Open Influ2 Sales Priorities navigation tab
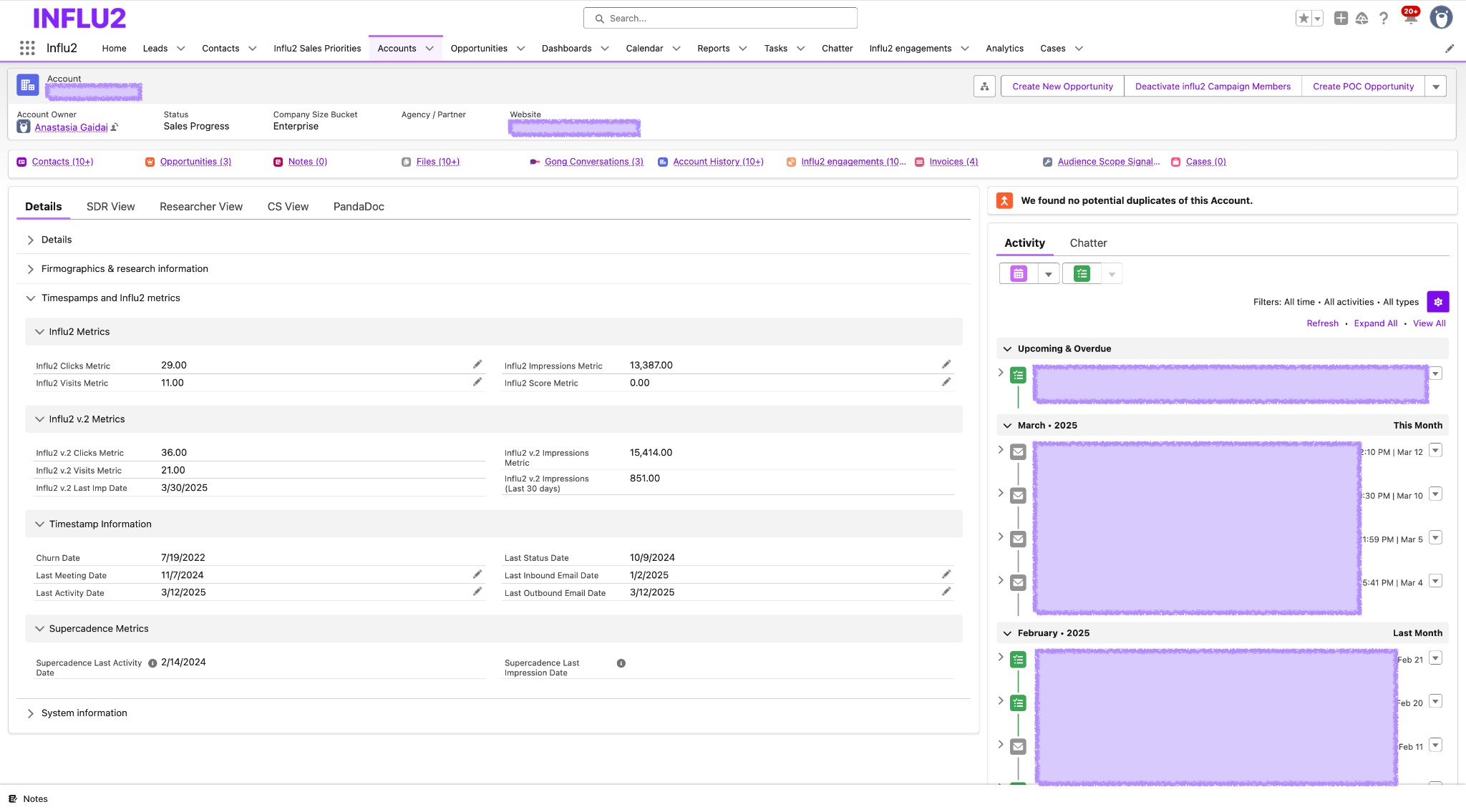This screenshot has height=812, width=1466. tap(317, 49)
